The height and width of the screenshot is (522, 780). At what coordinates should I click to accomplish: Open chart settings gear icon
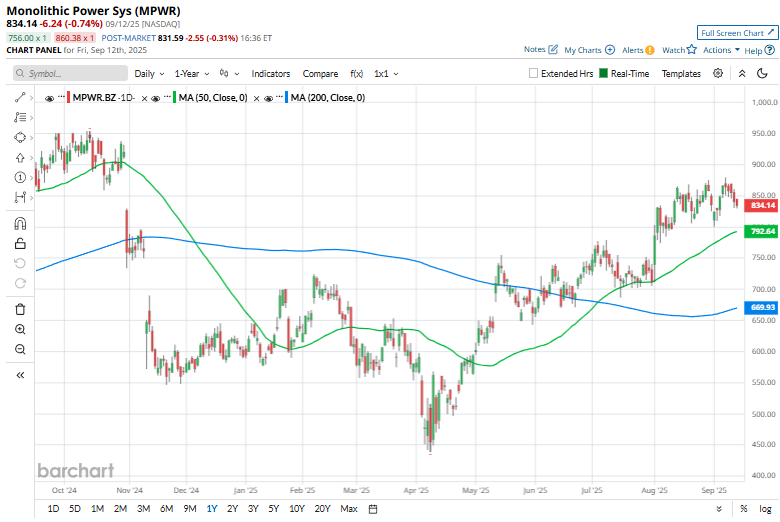point(718,74)
